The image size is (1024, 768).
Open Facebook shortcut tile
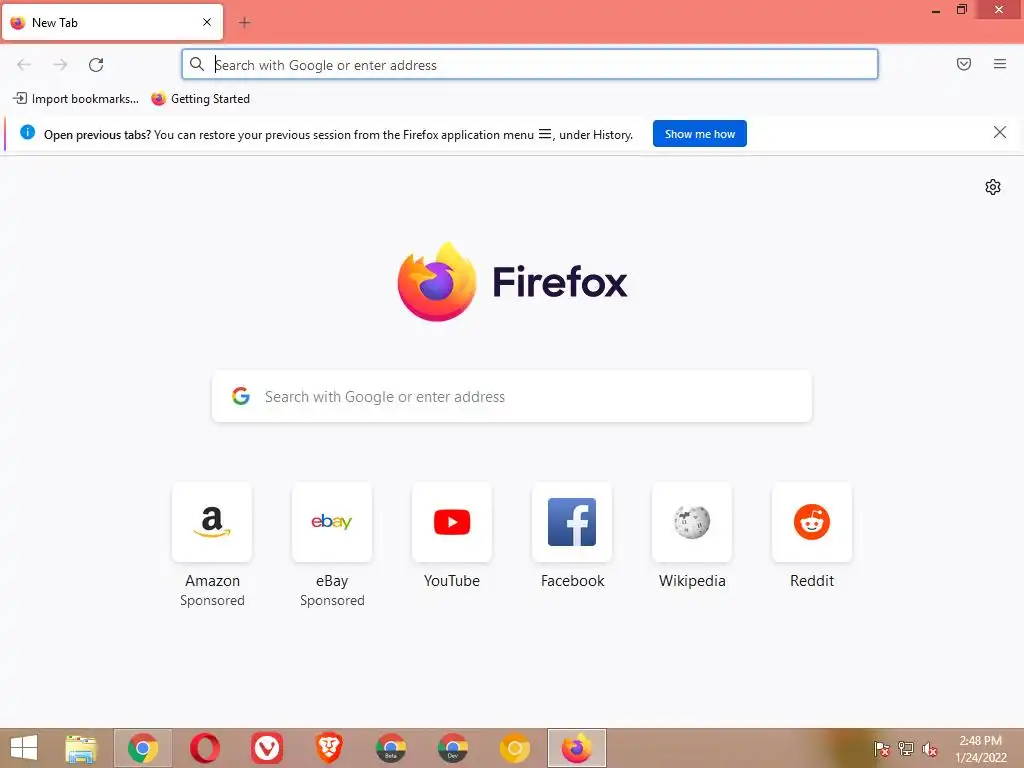572,522
